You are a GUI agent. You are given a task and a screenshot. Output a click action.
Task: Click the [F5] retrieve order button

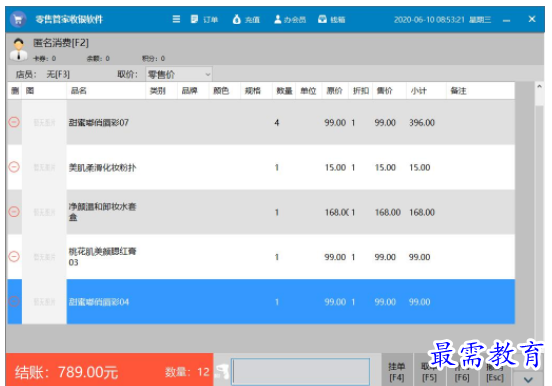[429, 371]
